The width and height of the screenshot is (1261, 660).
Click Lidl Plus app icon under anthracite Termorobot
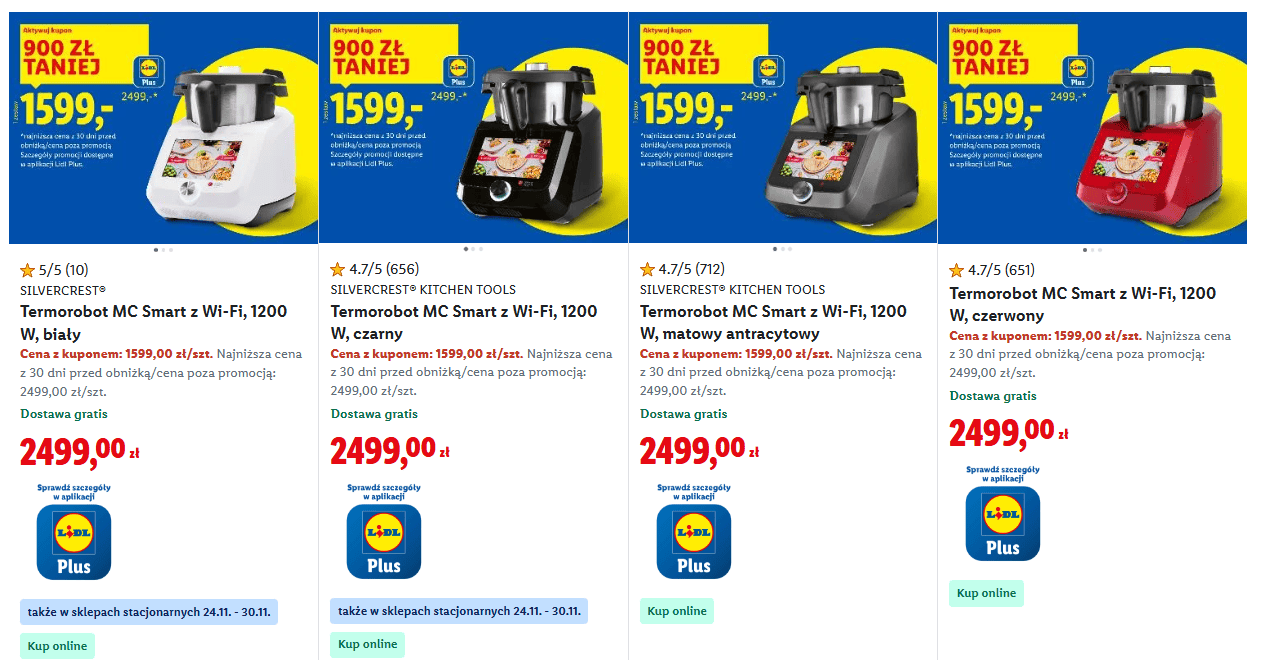point(694,541)
